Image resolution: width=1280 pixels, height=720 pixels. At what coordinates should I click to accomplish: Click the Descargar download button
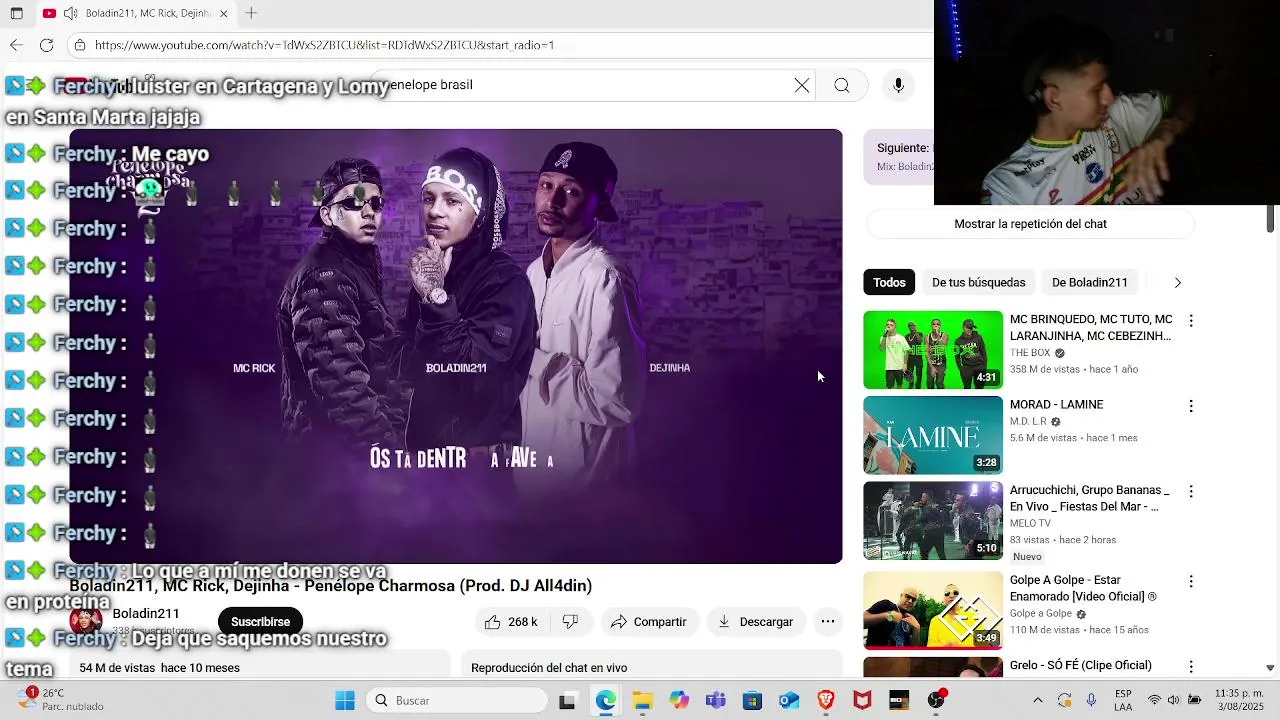click(x=755, y=622)
